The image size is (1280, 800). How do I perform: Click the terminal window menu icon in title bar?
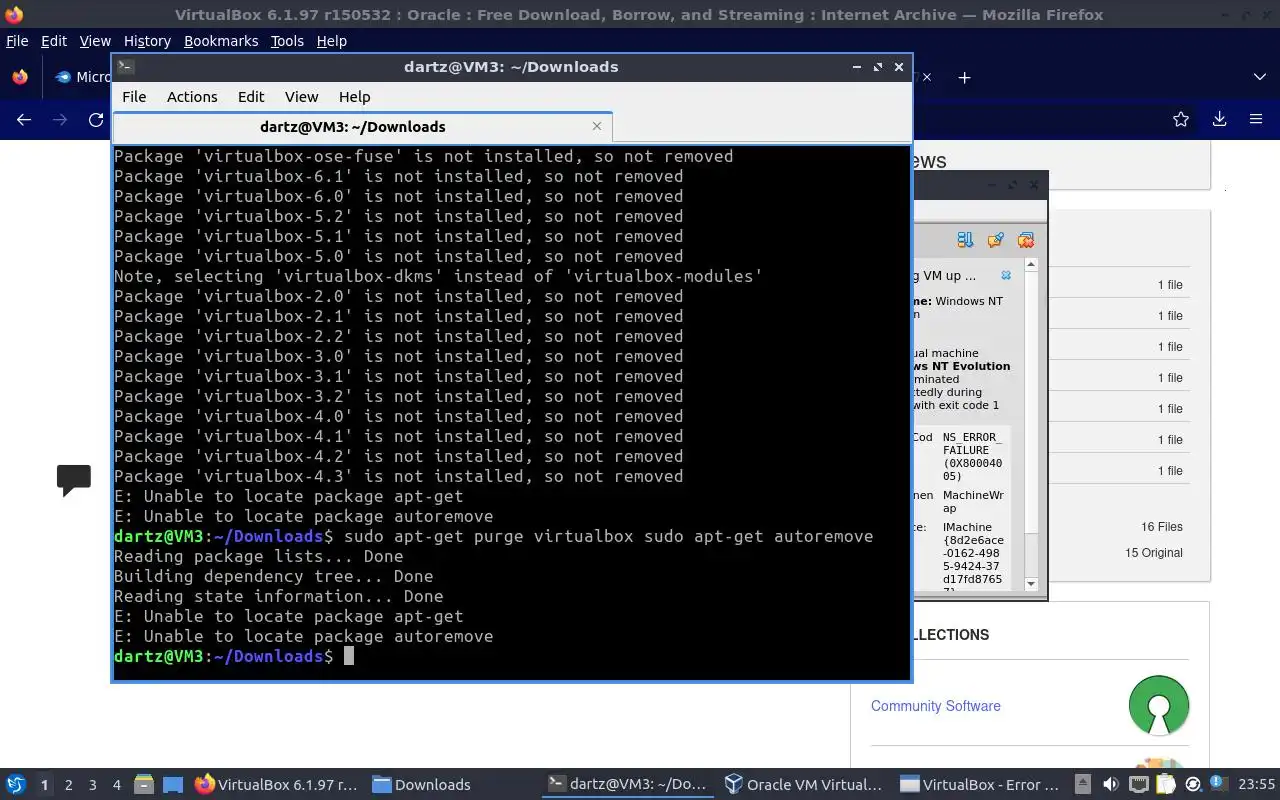click(125, 67)
